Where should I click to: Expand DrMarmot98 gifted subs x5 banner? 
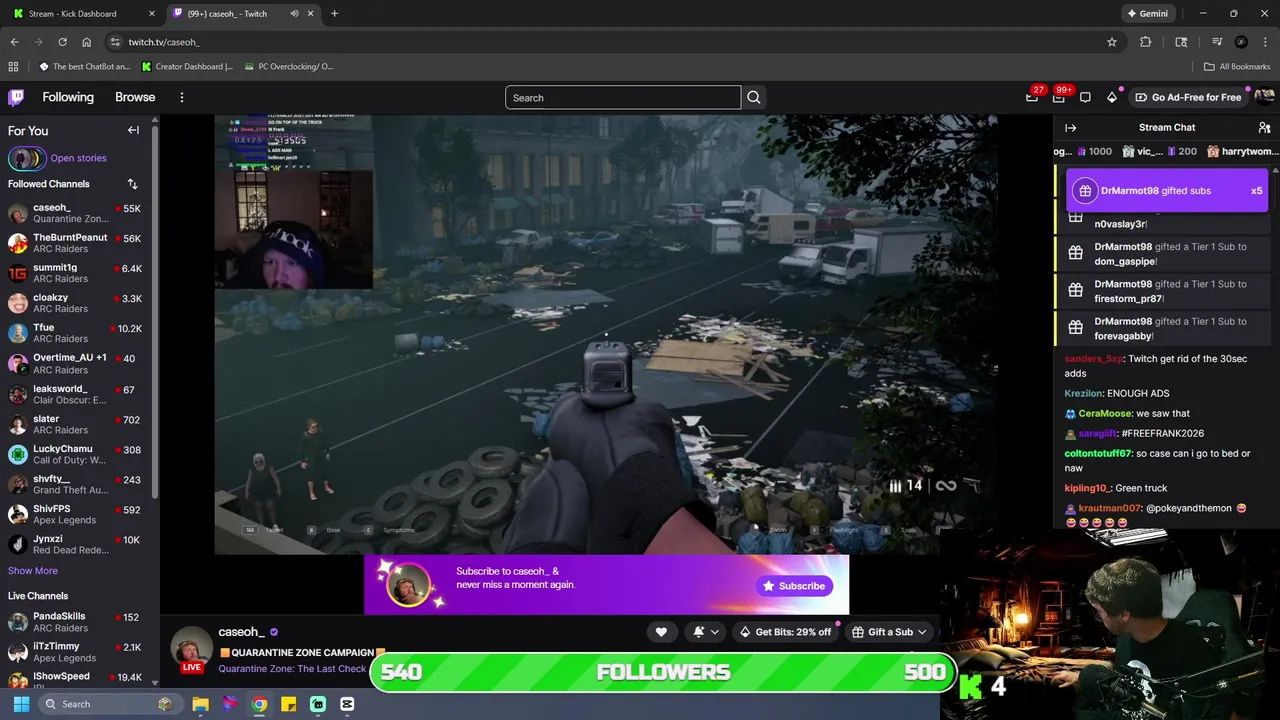(1167, 190)
